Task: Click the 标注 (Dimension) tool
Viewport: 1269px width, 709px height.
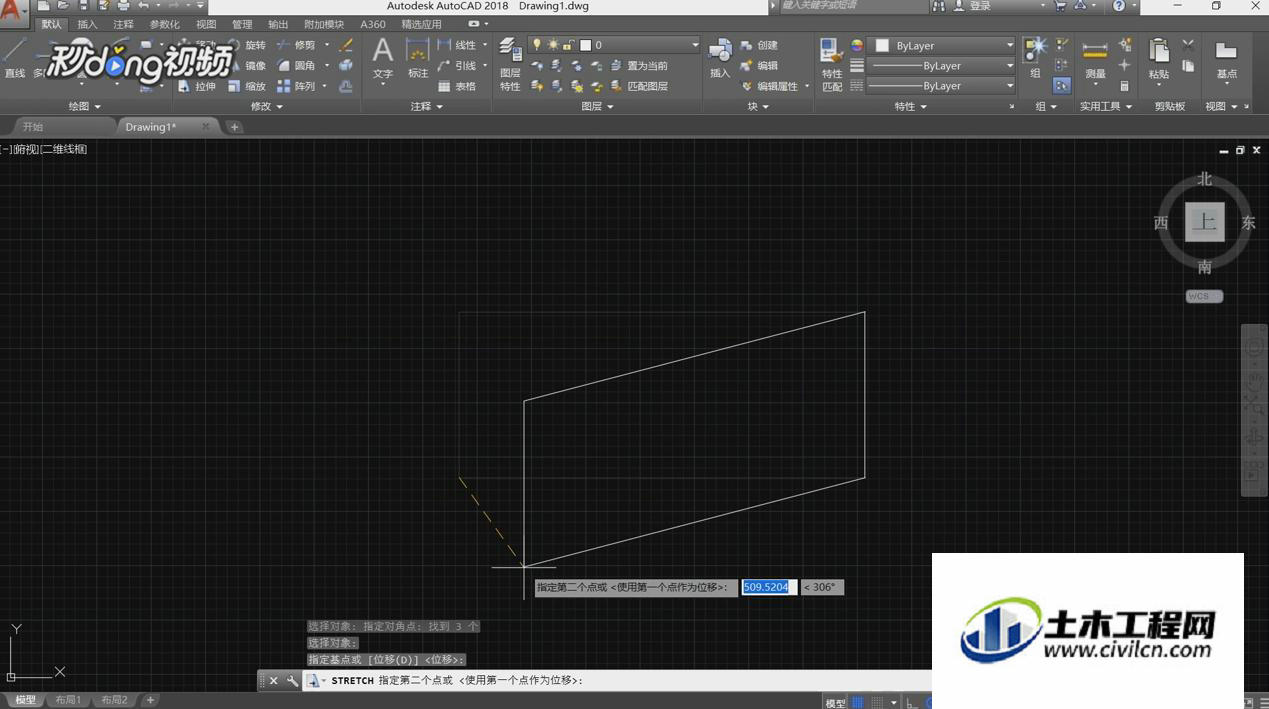Action: tap(418, 58)
